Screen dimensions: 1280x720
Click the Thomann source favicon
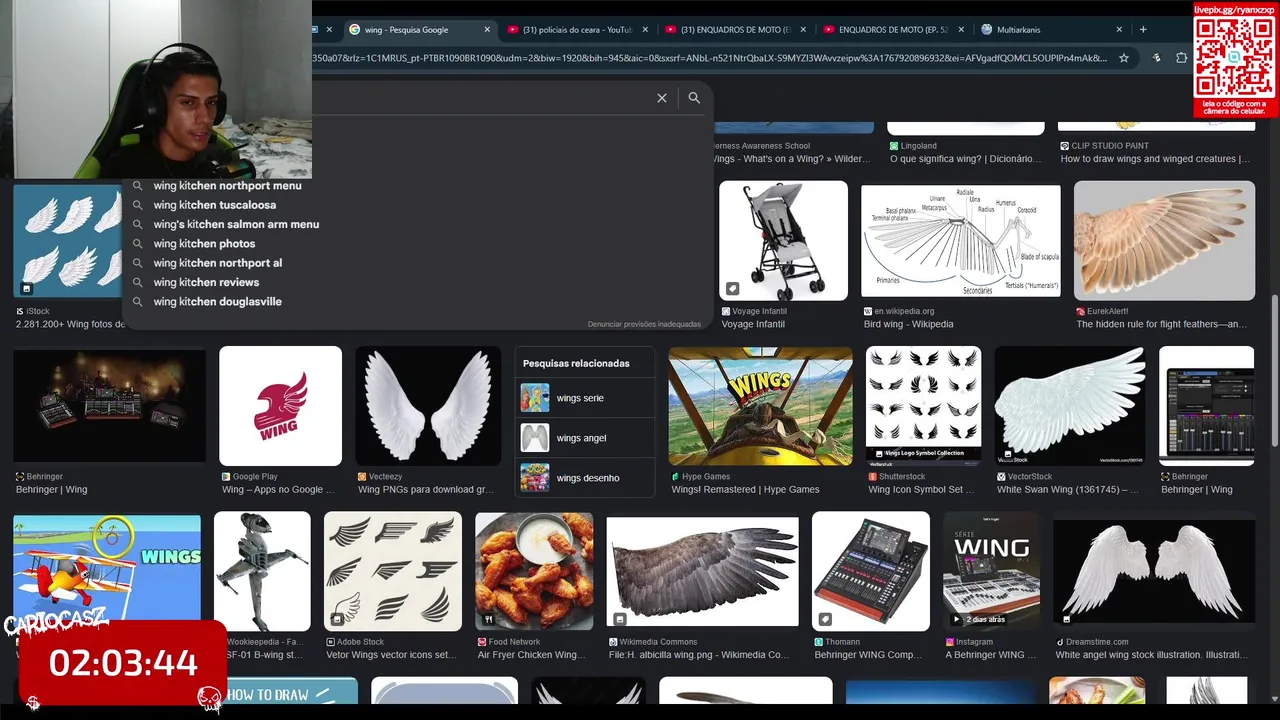(819, 642)
